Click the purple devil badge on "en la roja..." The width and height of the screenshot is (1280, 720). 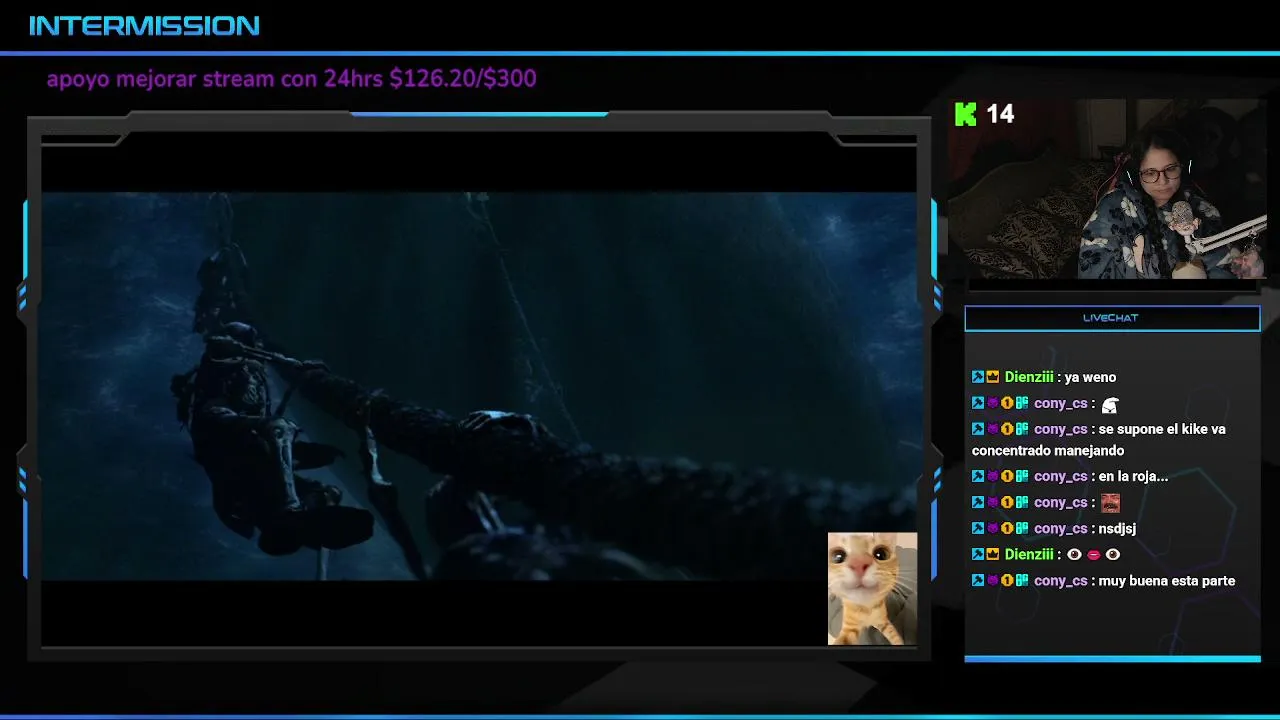pos(993,476)
